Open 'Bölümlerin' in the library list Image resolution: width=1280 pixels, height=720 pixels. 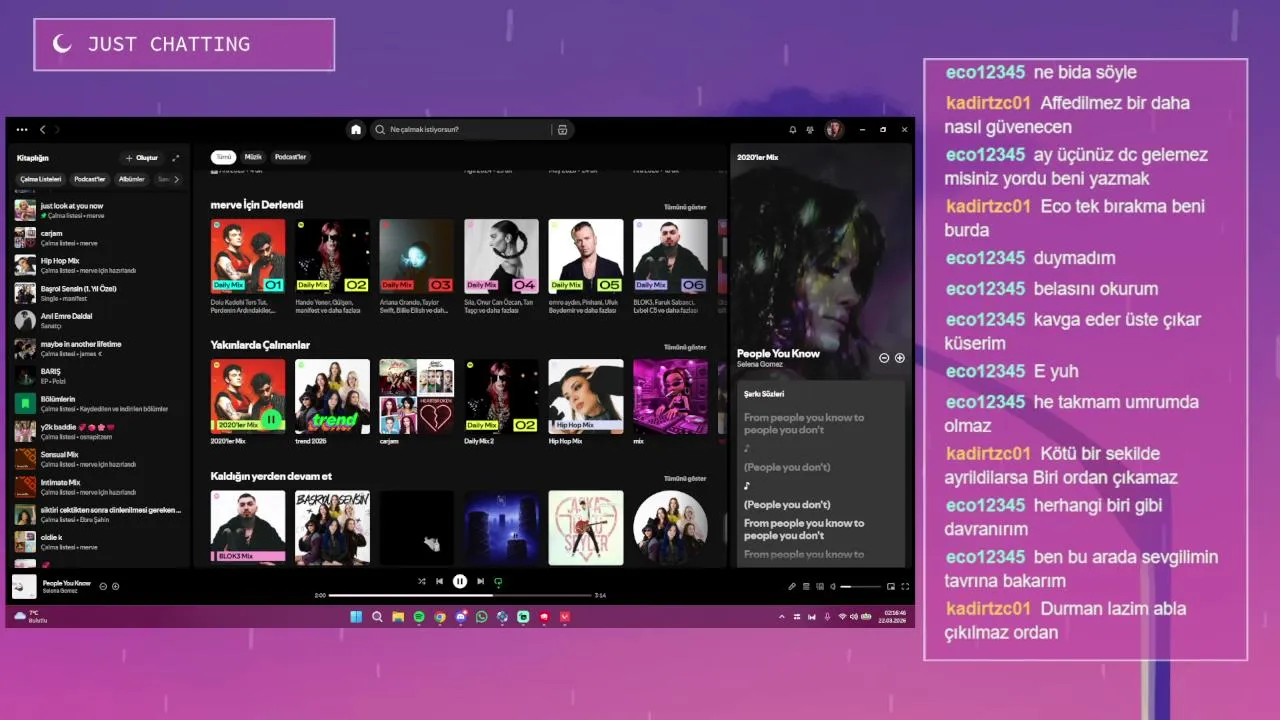tap(99, 404)
